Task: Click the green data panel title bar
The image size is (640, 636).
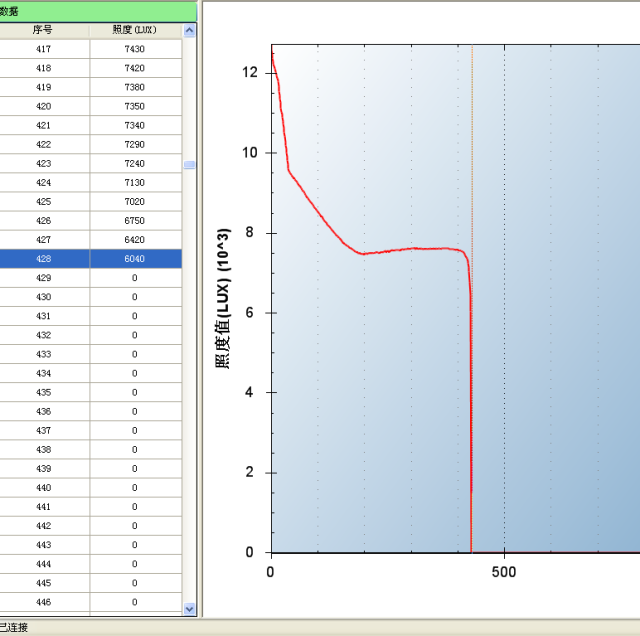Action: tap(98, 11)
